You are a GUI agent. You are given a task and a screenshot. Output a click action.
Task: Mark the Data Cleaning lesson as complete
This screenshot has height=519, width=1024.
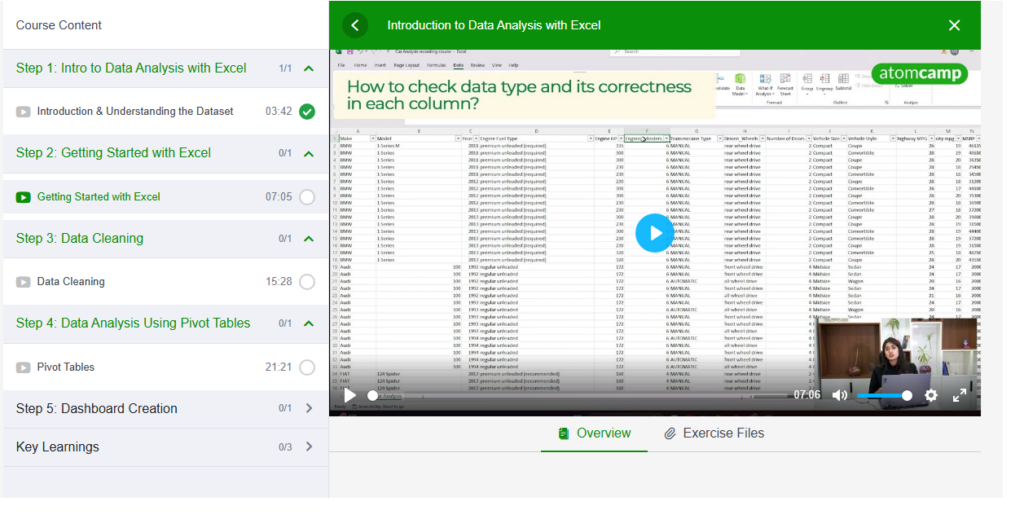pos(307,282)
